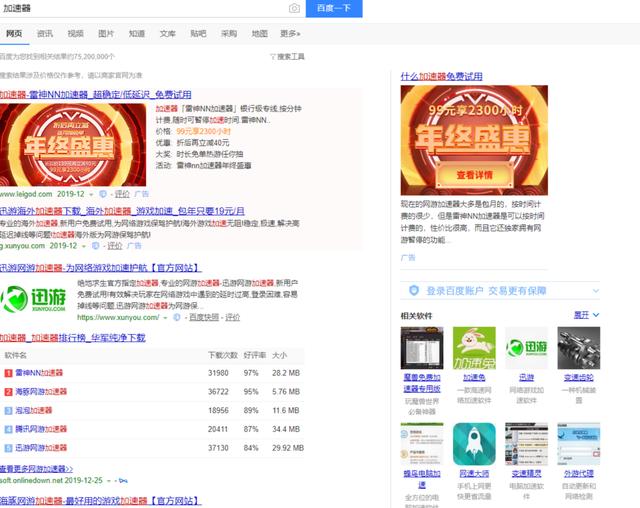Expand dropdown arrow next to g.xunyou.com 2019-12

84,246
